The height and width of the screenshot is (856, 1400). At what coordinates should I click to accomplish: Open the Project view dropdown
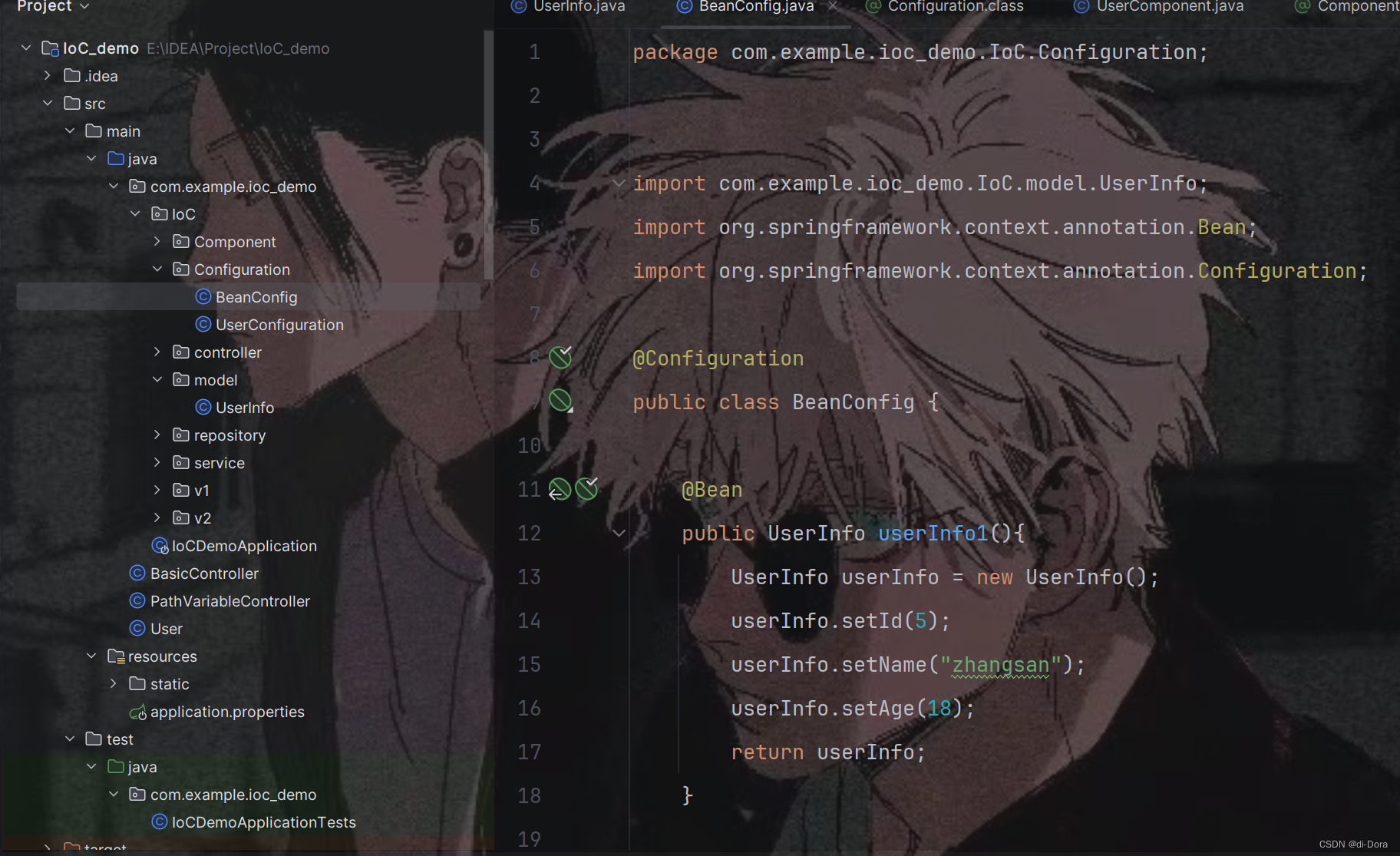coord(53,6)
